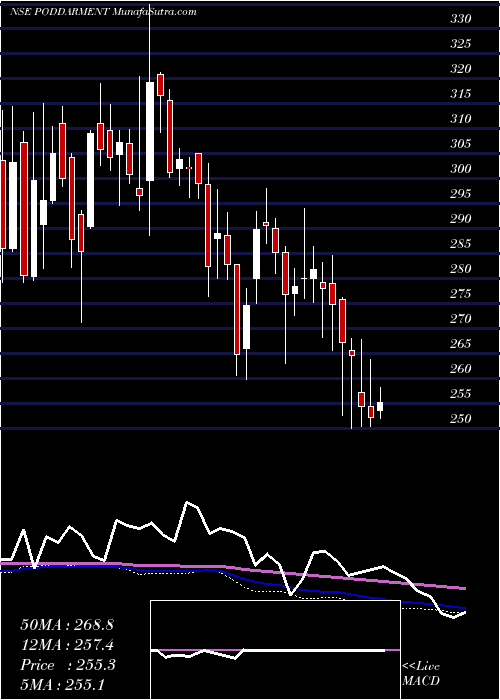Click the 270 price axis label

pyautogui.click(x=460, y=319)
